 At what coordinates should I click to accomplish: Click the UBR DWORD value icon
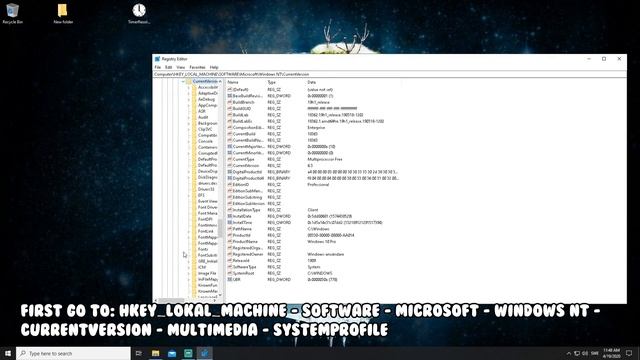pos(229,280)
